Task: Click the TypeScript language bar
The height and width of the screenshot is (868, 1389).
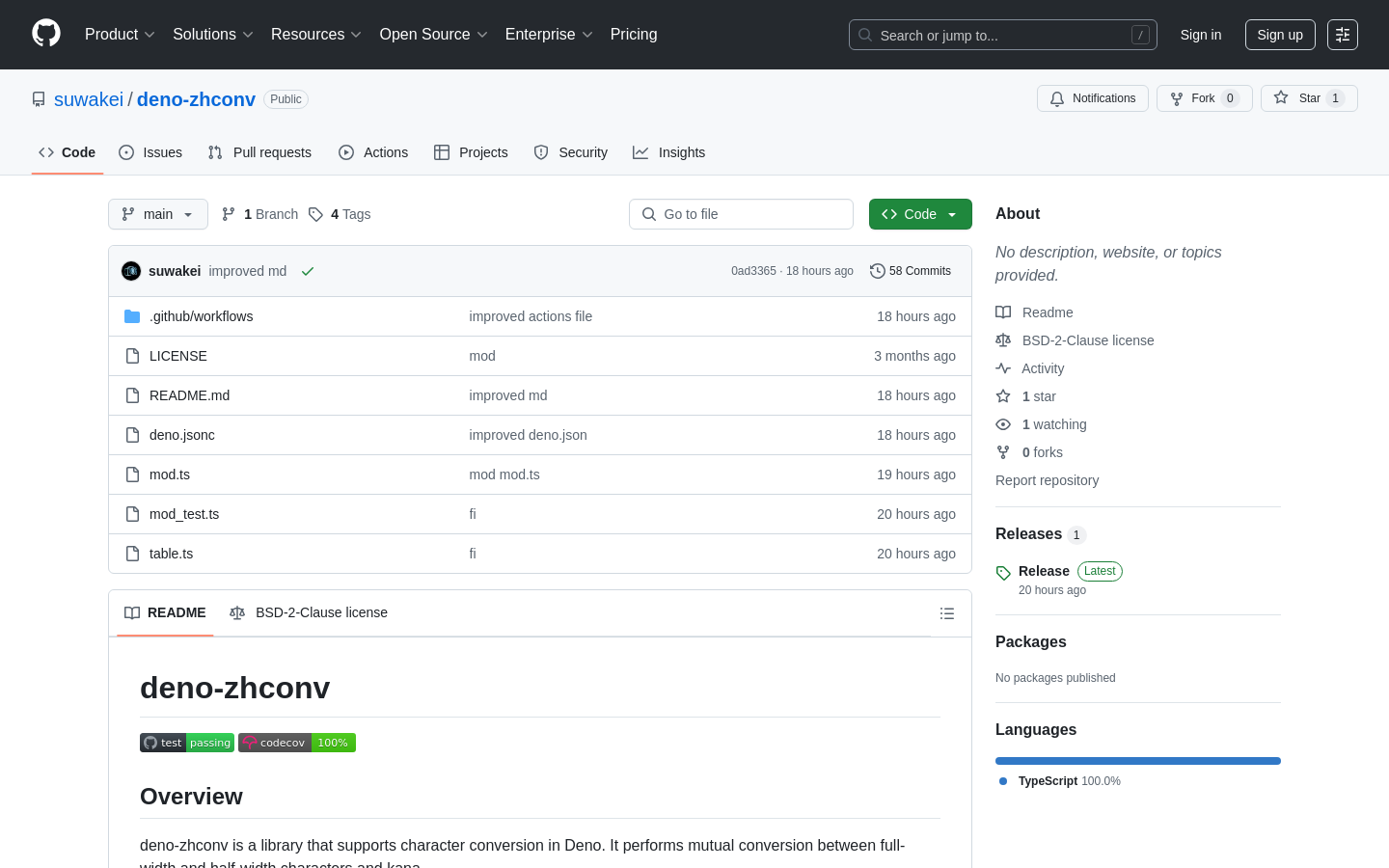Action: click(x=1138, y=761)
